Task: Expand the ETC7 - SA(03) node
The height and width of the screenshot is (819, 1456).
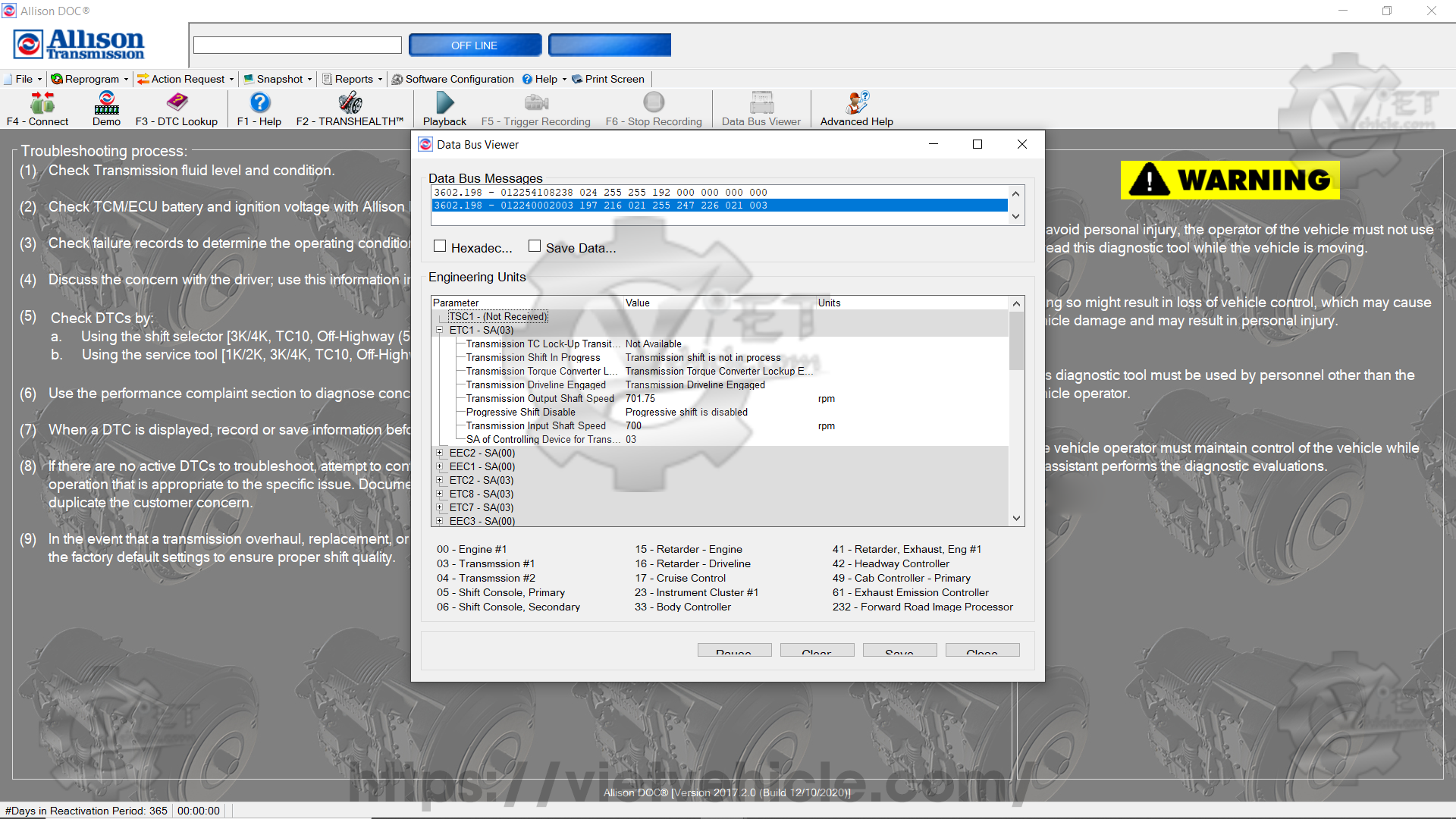Action: pyautogui.click(x=439, y=507)
